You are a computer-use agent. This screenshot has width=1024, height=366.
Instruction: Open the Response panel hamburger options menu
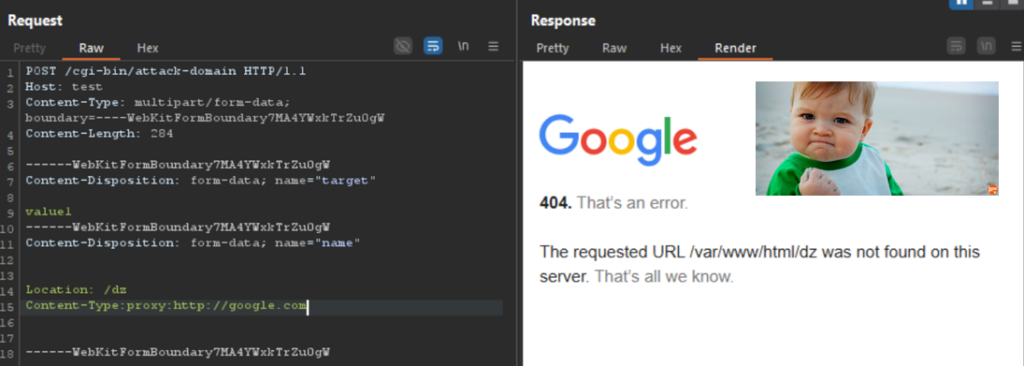[x=1016, y=46]
